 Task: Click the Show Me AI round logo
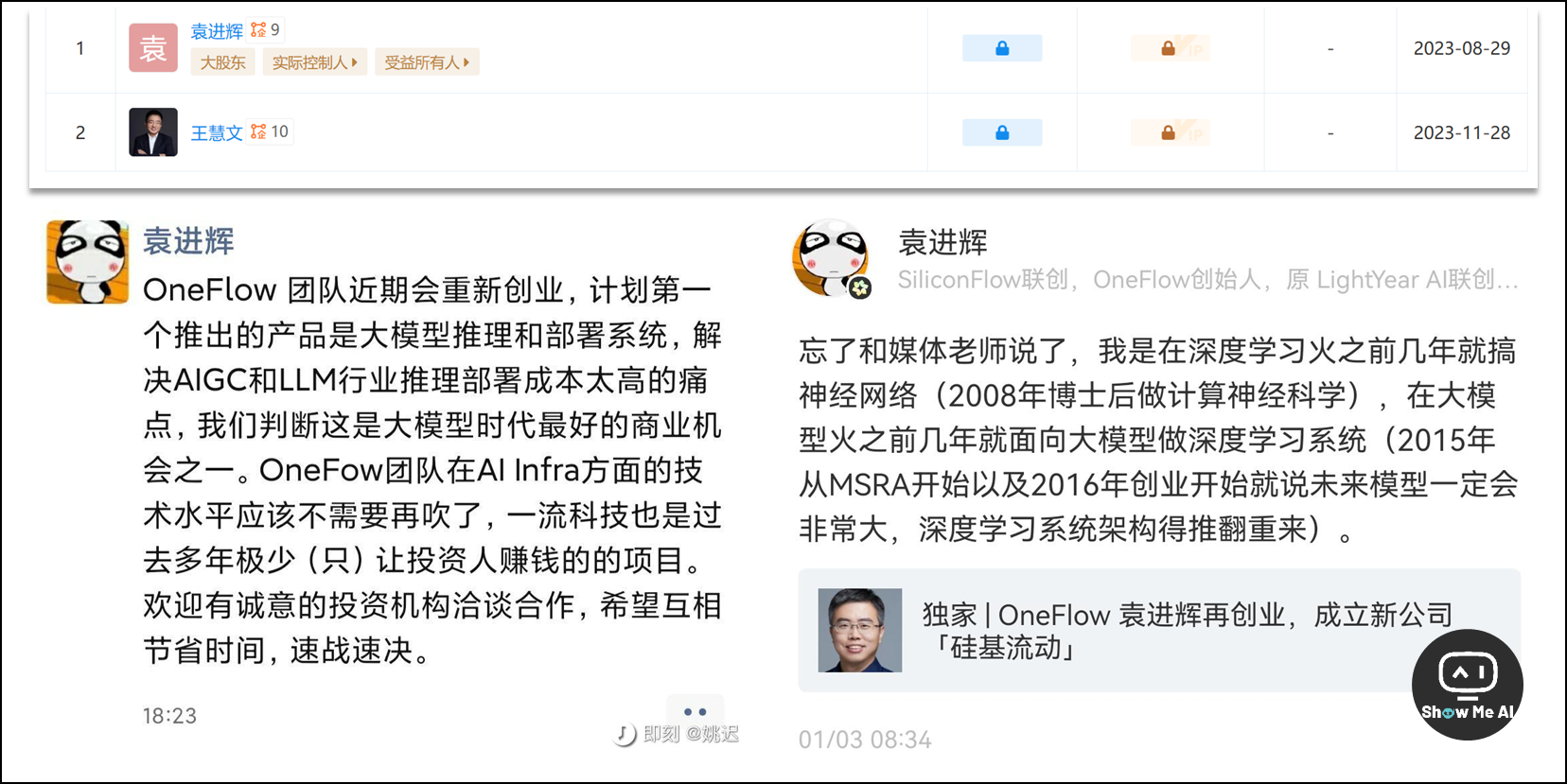pos(1468,685)
